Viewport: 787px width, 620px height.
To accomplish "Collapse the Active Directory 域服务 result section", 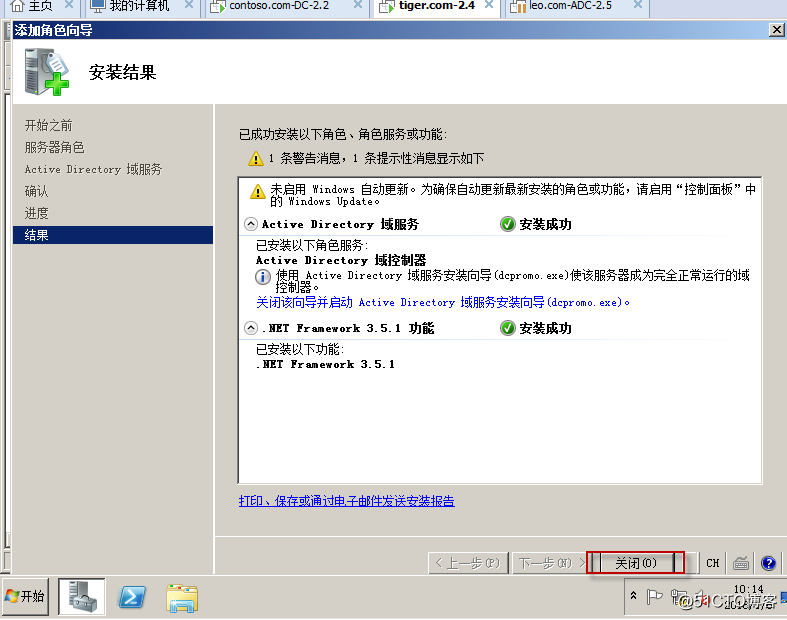I will tap(251, 224).
